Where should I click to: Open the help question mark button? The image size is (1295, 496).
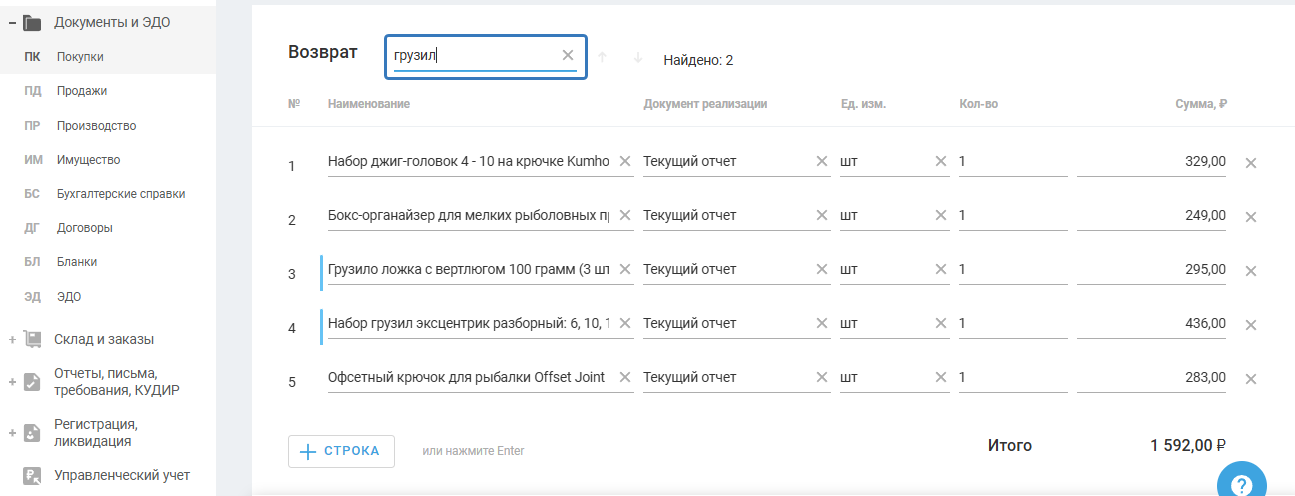pos(1241,485)
